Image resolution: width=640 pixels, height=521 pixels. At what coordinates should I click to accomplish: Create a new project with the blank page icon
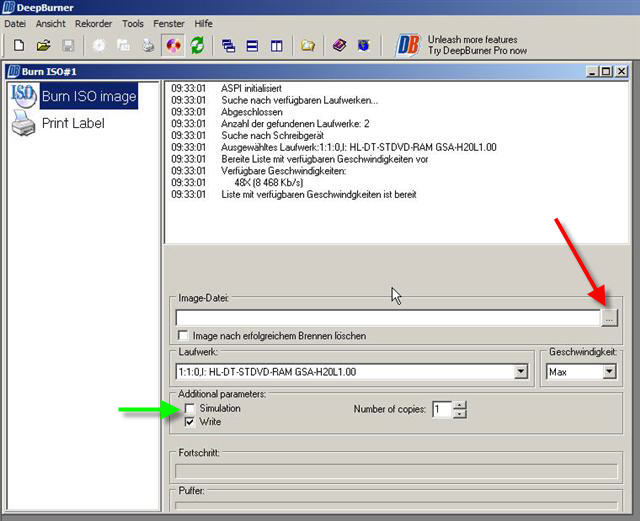(x=19, y=45)
